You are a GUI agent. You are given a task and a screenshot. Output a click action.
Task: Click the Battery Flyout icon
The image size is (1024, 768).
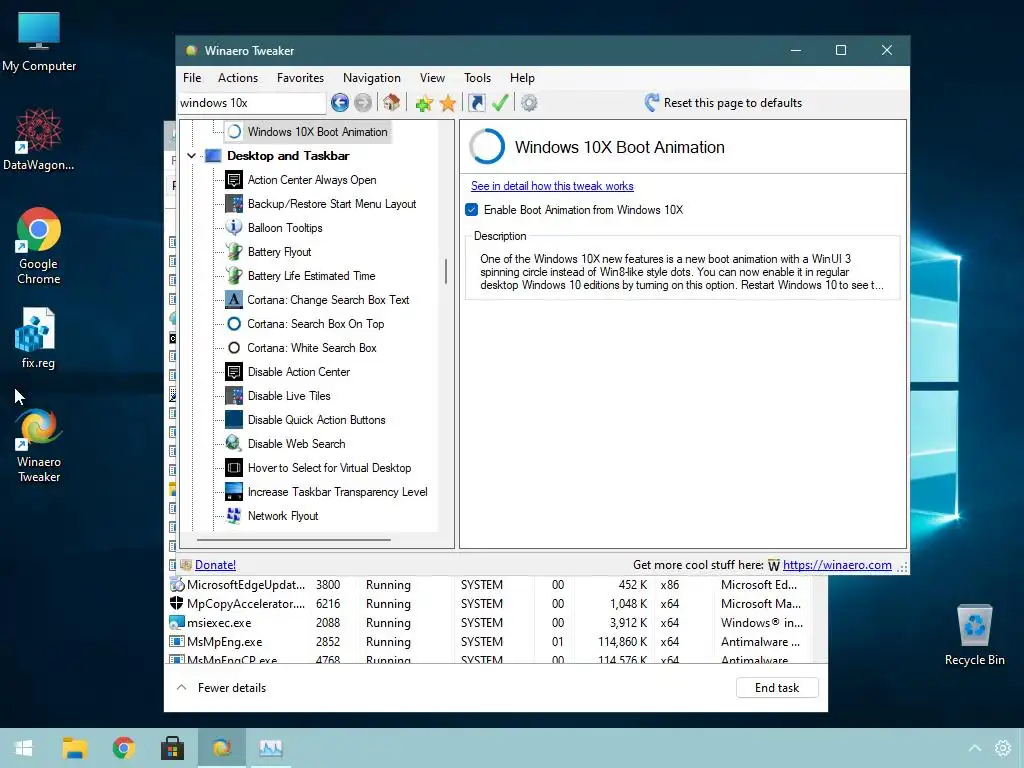click(234, 251)
